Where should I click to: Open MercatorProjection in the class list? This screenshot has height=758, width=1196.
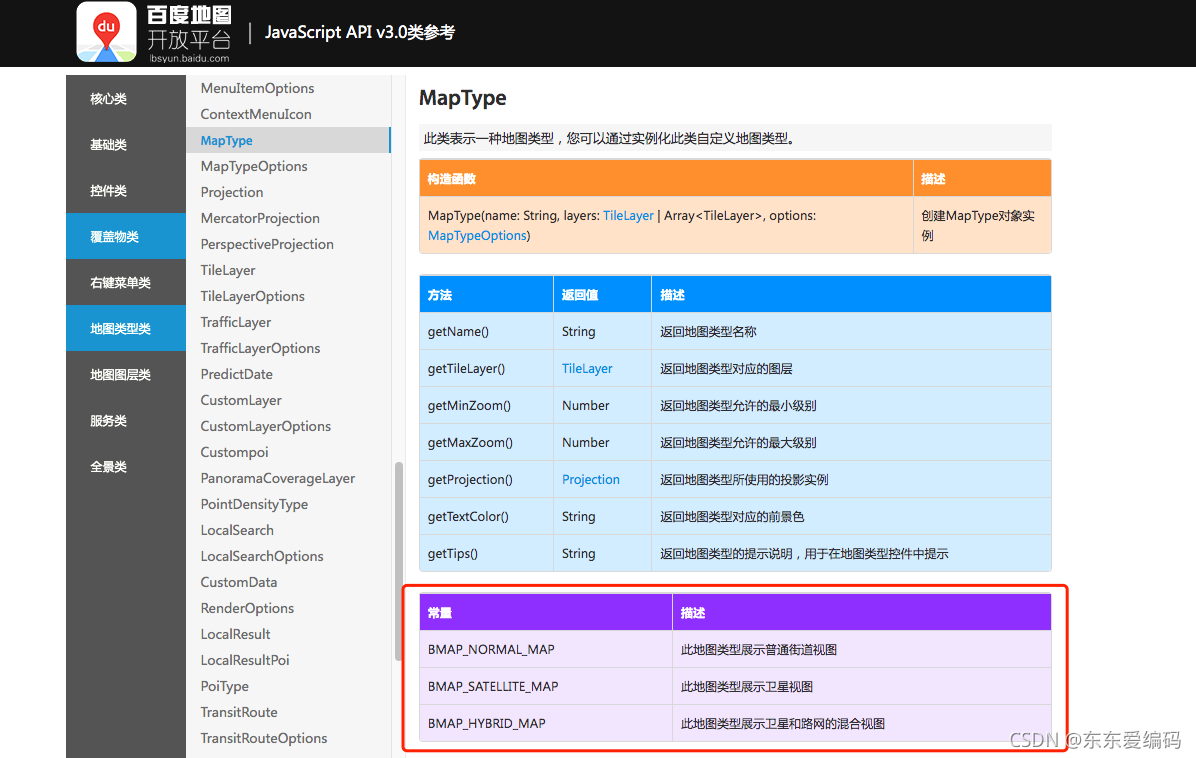click(260, 218)
